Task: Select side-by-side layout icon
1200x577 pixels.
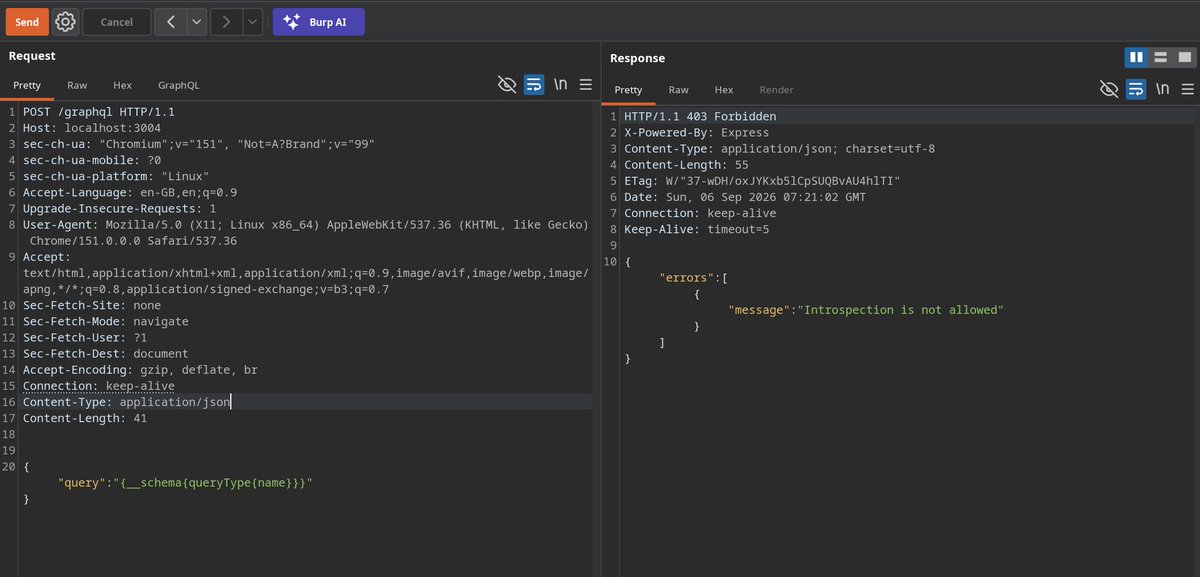Action: point(1136,57)
